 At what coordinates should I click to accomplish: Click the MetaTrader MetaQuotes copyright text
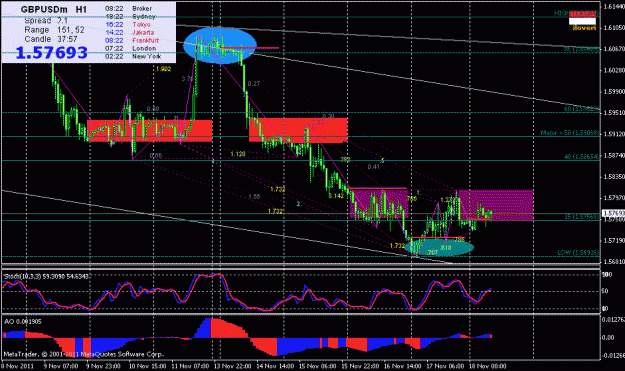(x=83, y=354)
